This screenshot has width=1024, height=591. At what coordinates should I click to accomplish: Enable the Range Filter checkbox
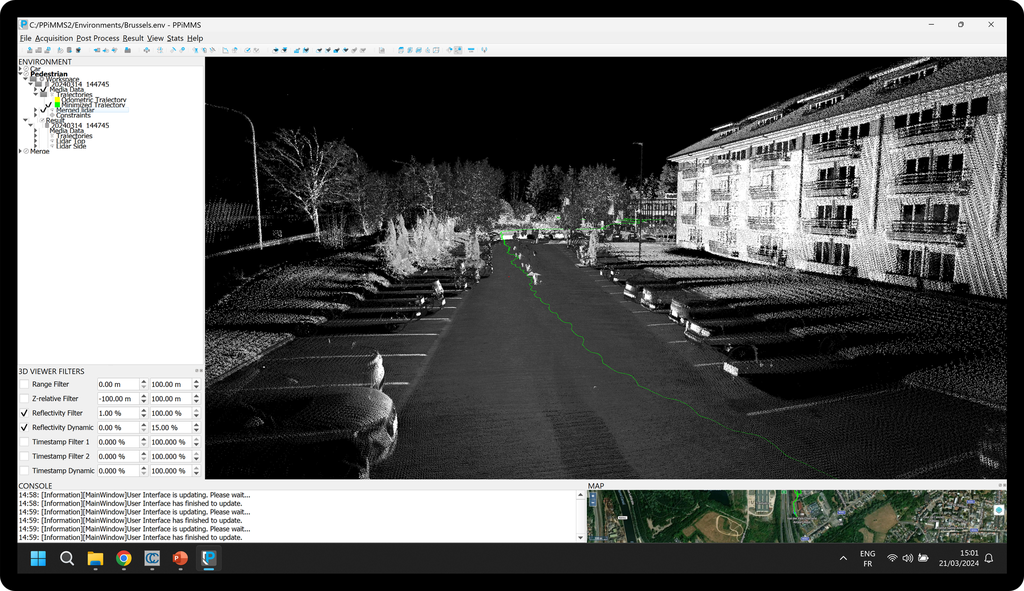click(23, 384)
